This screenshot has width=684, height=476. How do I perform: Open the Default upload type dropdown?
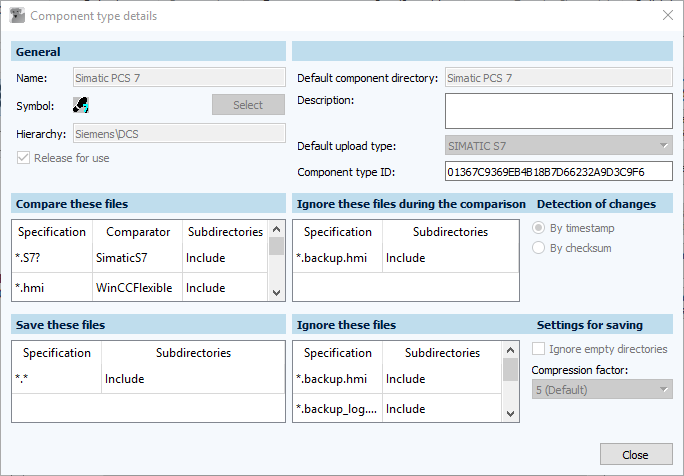click(559, 146)
